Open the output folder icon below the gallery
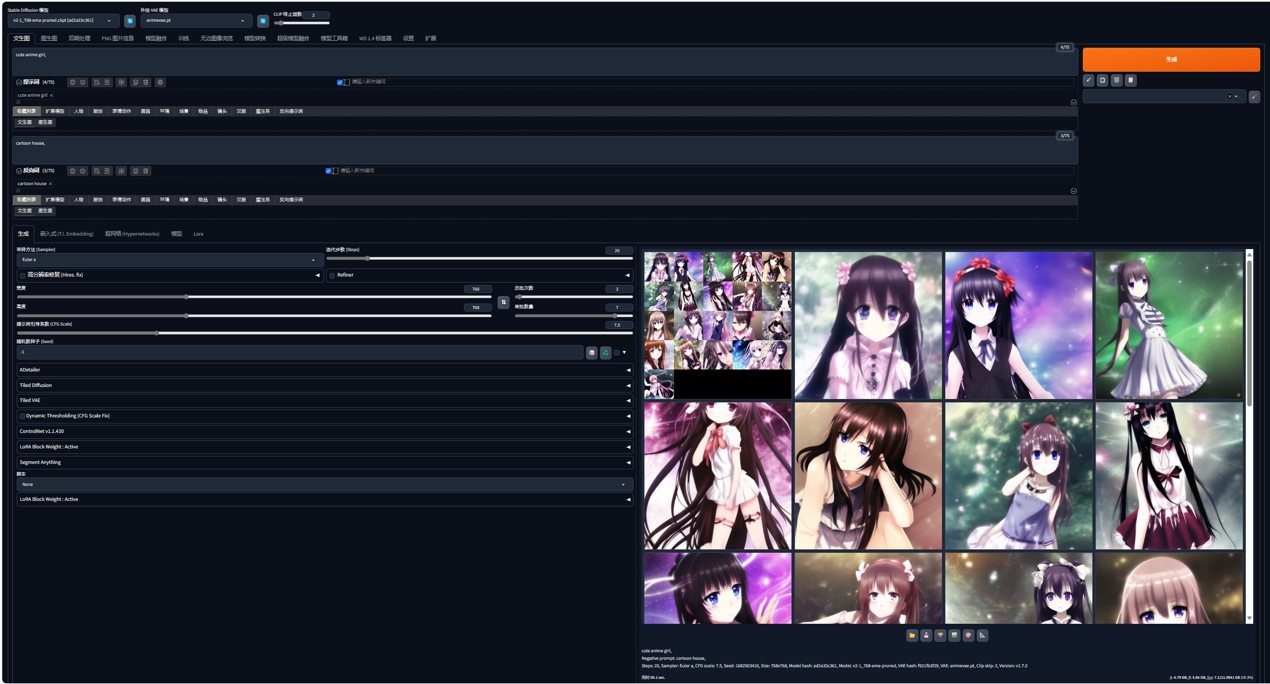This screenshot has height=684, width=1270. 912,635
